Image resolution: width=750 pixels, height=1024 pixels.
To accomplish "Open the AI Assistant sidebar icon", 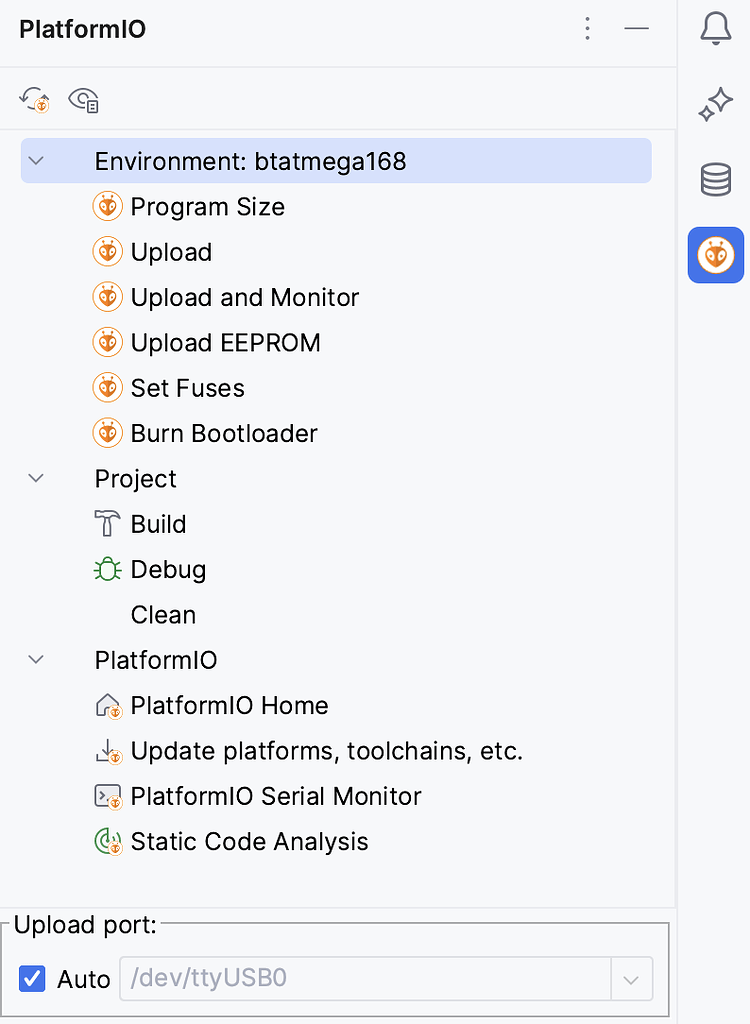I will (x=716, y=105).
